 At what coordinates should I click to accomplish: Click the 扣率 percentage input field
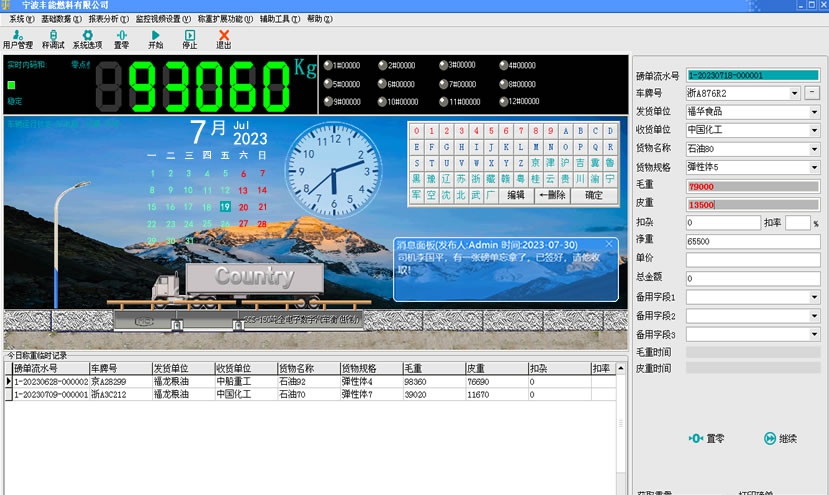tap(798, 223)
